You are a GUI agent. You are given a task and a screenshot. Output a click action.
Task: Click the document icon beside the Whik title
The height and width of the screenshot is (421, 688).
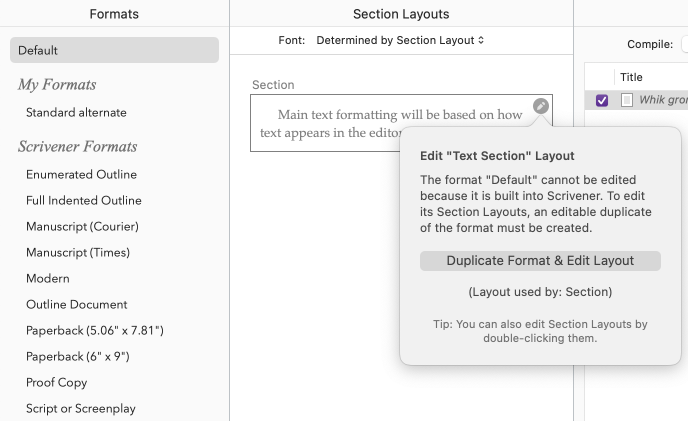coord(627,100)
